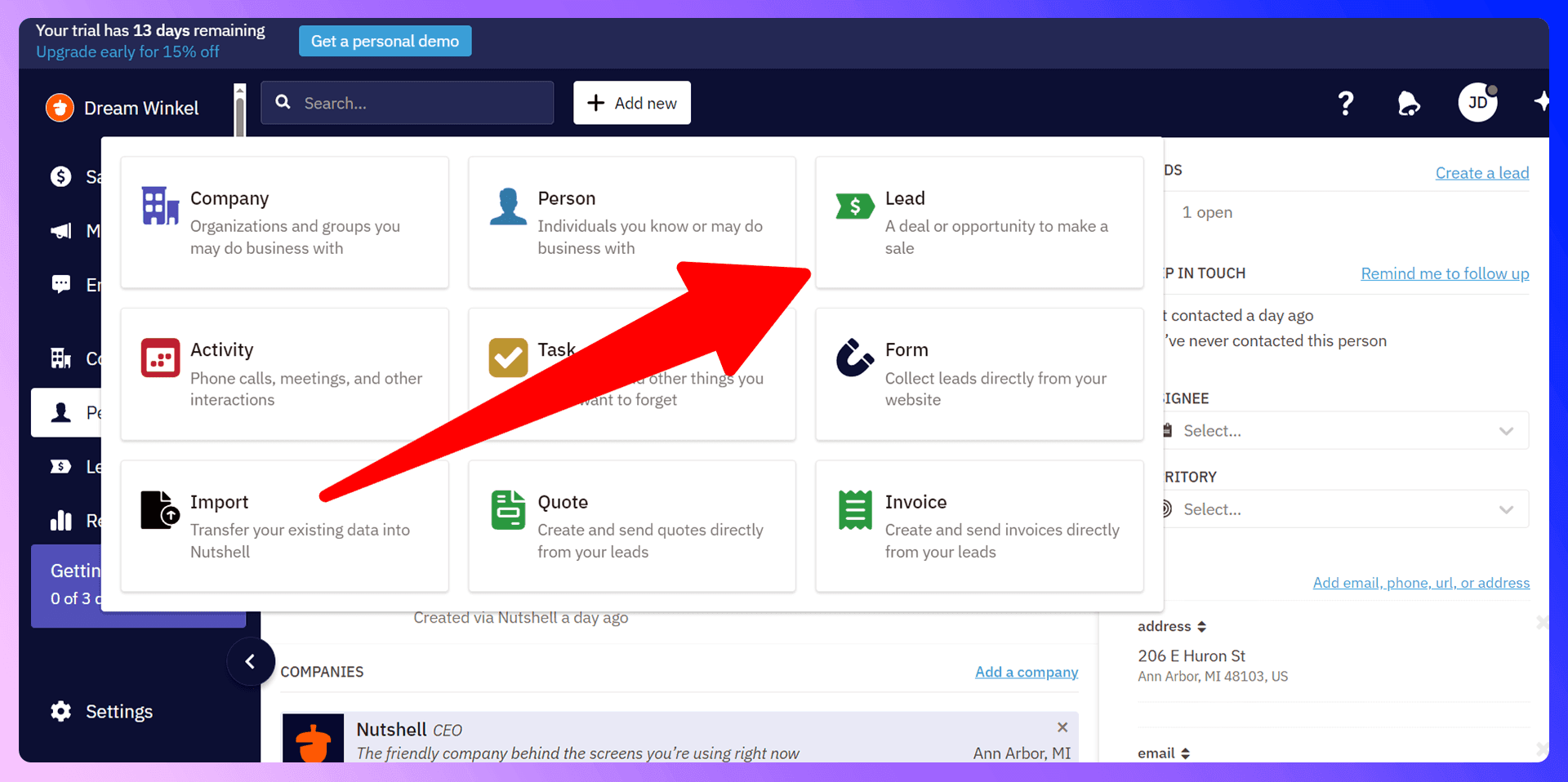
Task: Select the Lead card to create a lead
Action: click(x=979, y=222)
